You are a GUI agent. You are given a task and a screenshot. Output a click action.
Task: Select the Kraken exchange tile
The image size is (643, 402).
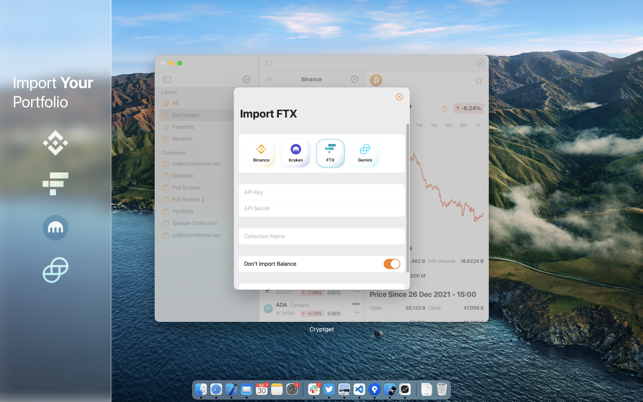click(x=296, y=153)
